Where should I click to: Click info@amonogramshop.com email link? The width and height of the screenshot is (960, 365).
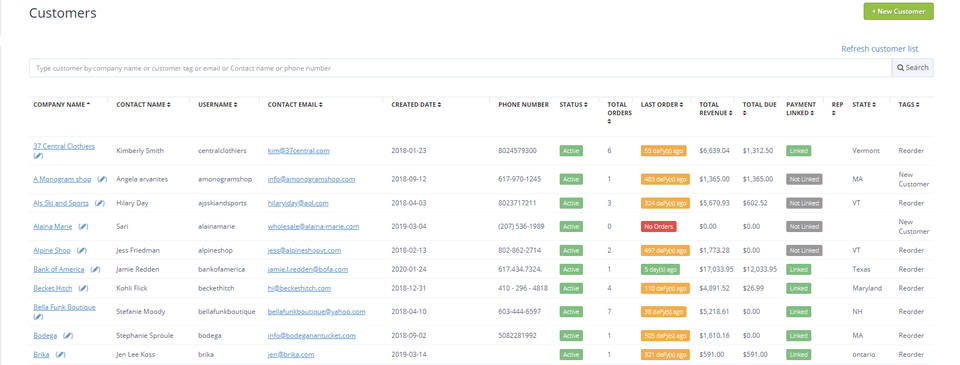coord(312,179)
